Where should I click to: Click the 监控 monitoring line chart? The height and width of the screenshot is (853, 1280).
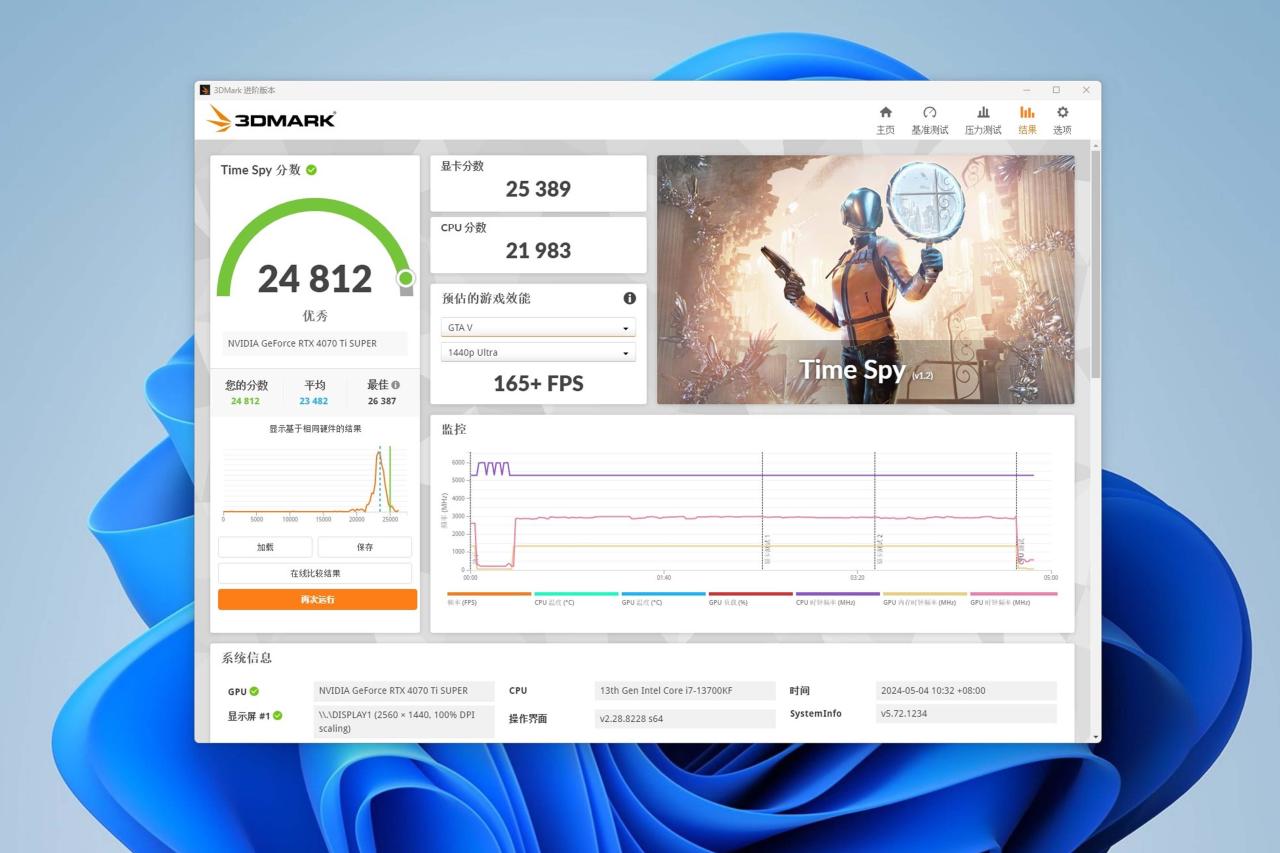[x=752, y=516]
